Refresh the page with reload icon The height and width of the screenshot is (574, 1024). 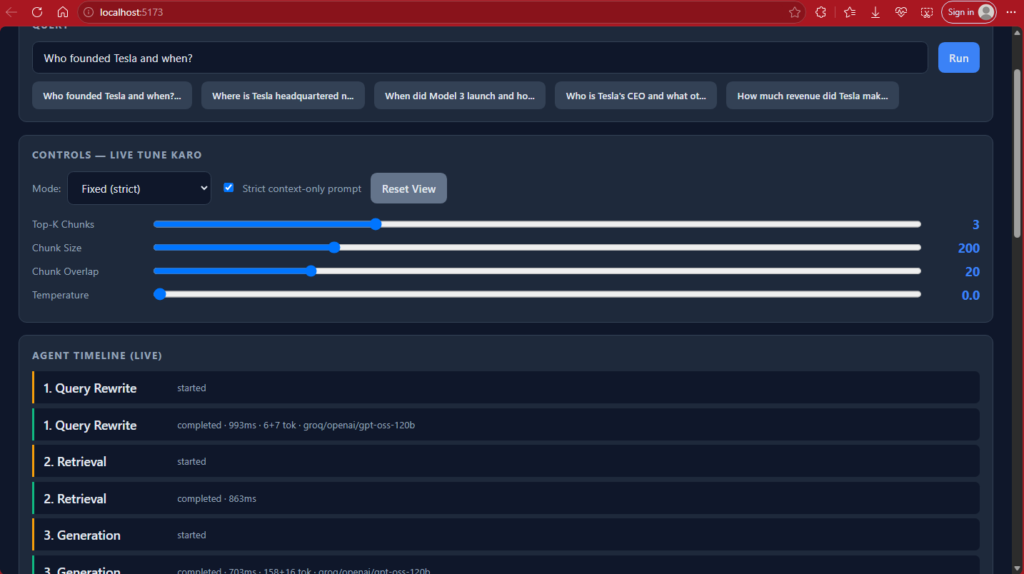point(37,12)
